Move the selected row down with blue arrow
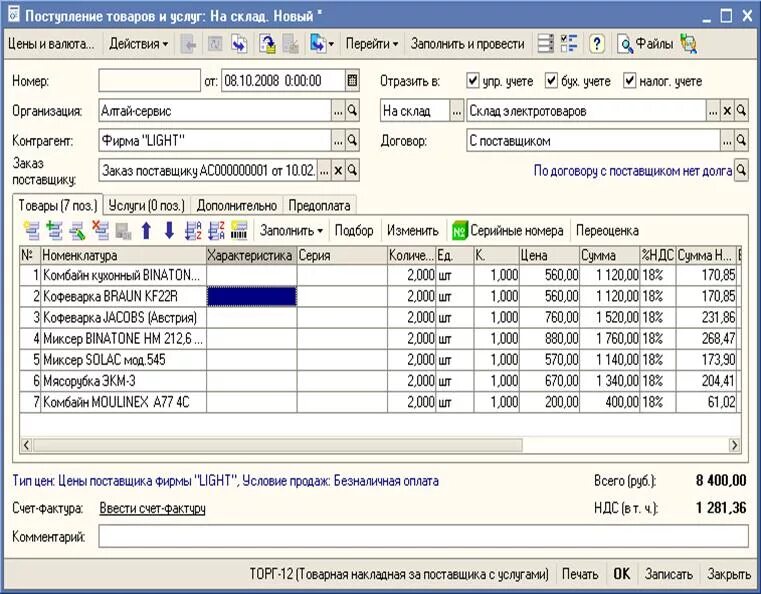The image size is (761, 594). pyautogui.click(x=169, y=231)
